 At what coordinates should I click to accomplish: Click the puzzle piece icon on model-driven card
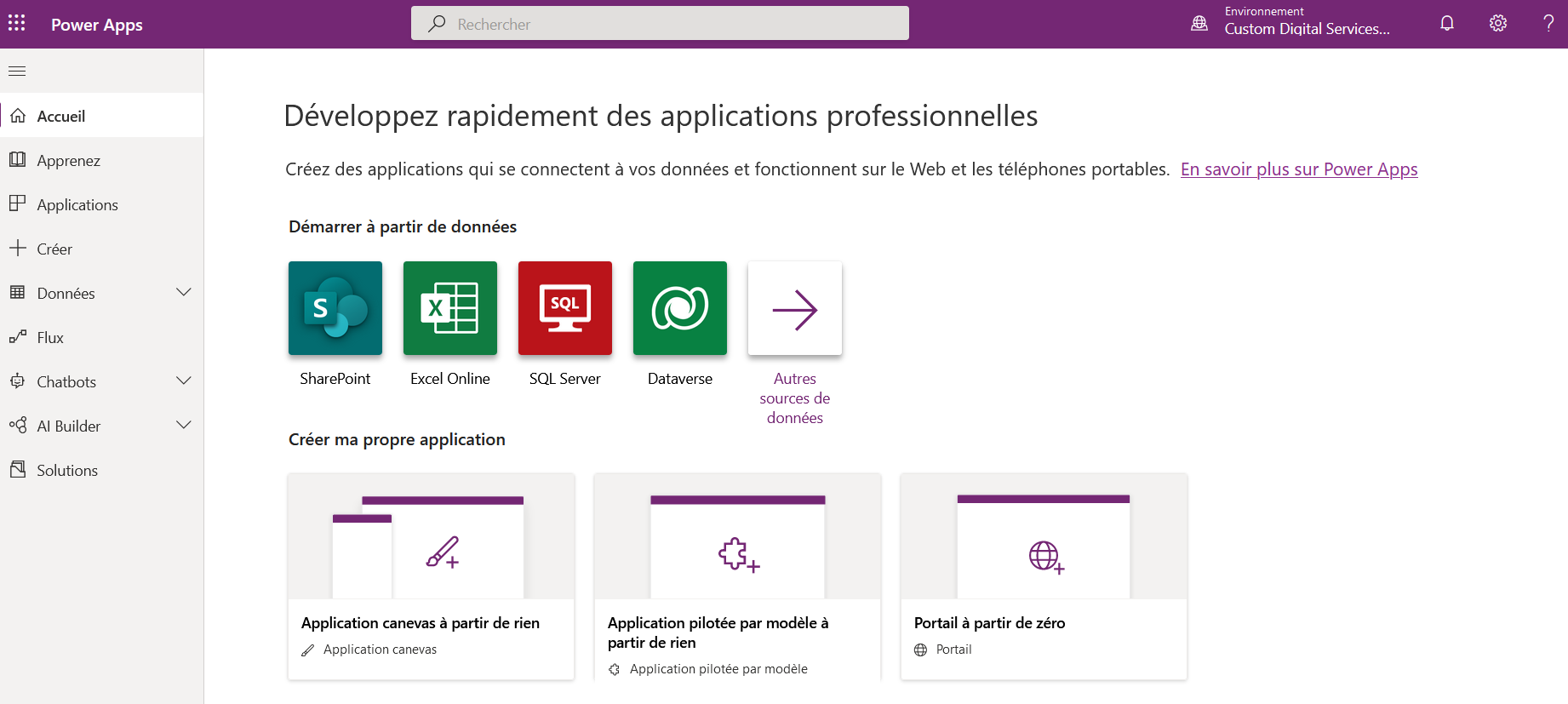[739, 555]
